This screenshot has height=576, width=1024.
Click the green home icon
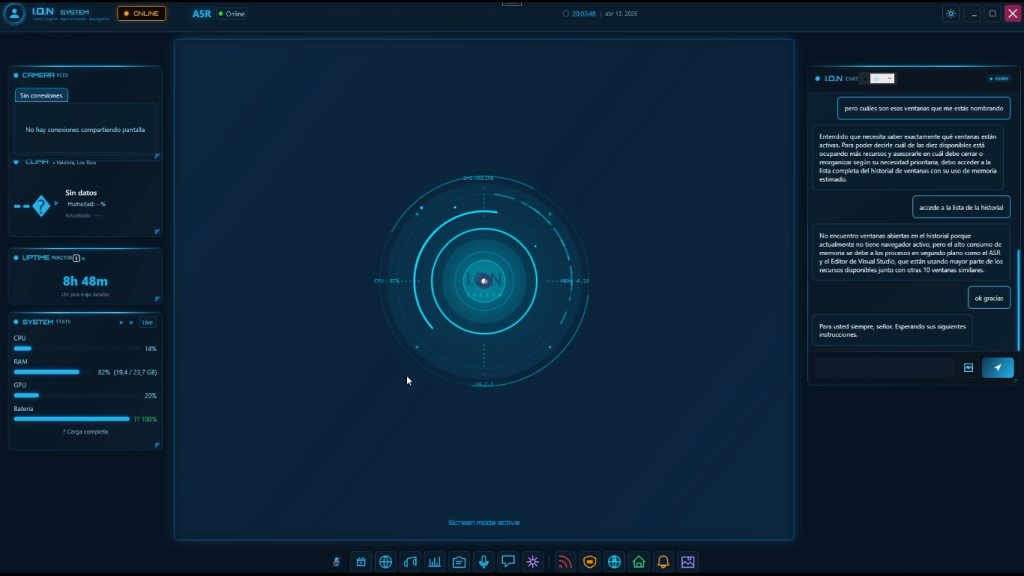[x=639, y=562]
